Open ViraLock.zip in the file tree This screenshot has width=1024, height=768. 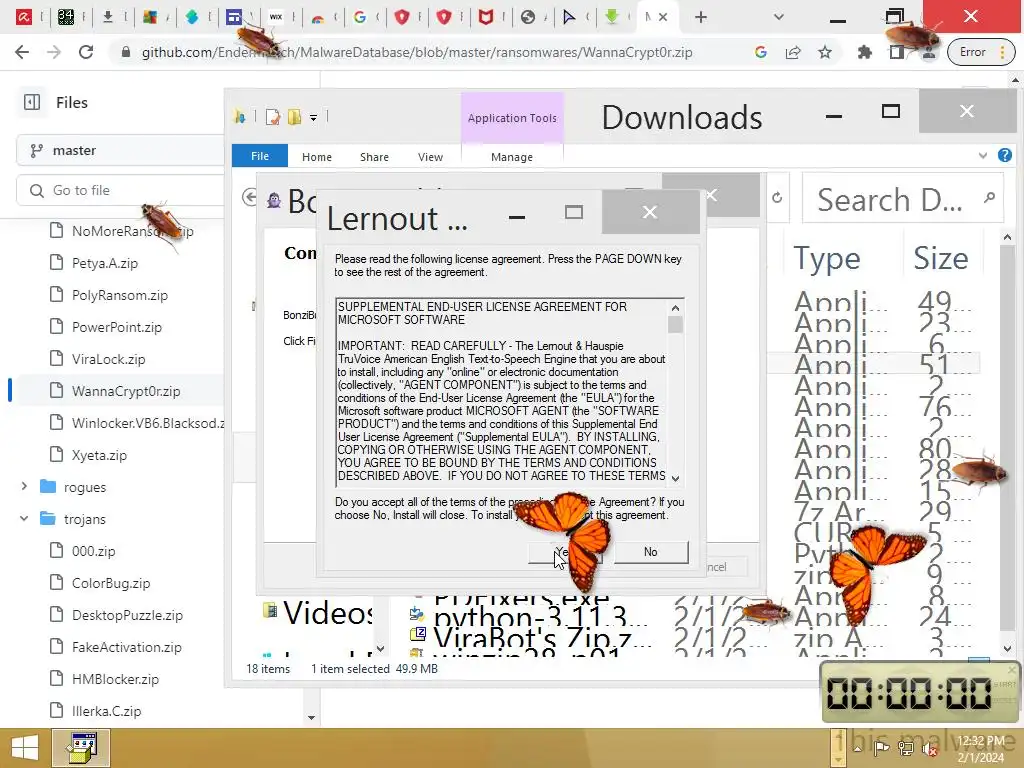click(108, 359)
